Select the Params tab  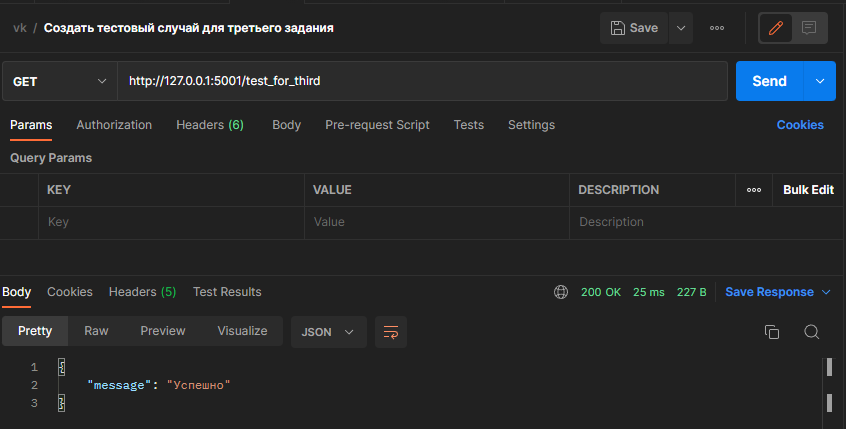coord(31,125)
